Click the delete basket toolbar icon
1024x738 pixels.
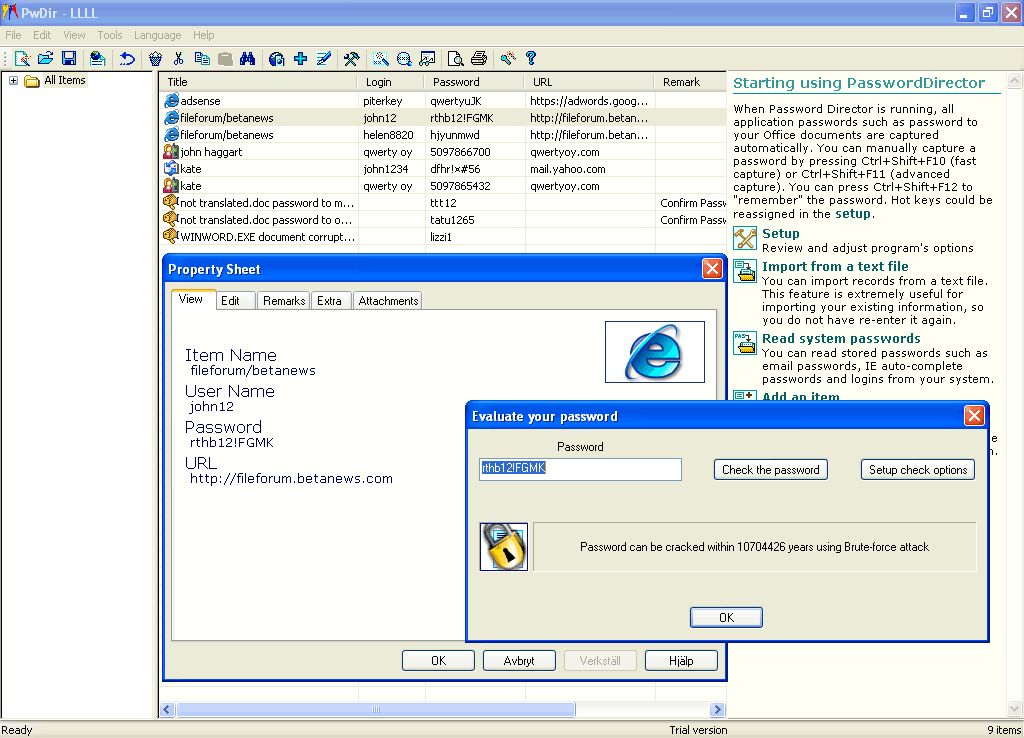tap(155, 59)
